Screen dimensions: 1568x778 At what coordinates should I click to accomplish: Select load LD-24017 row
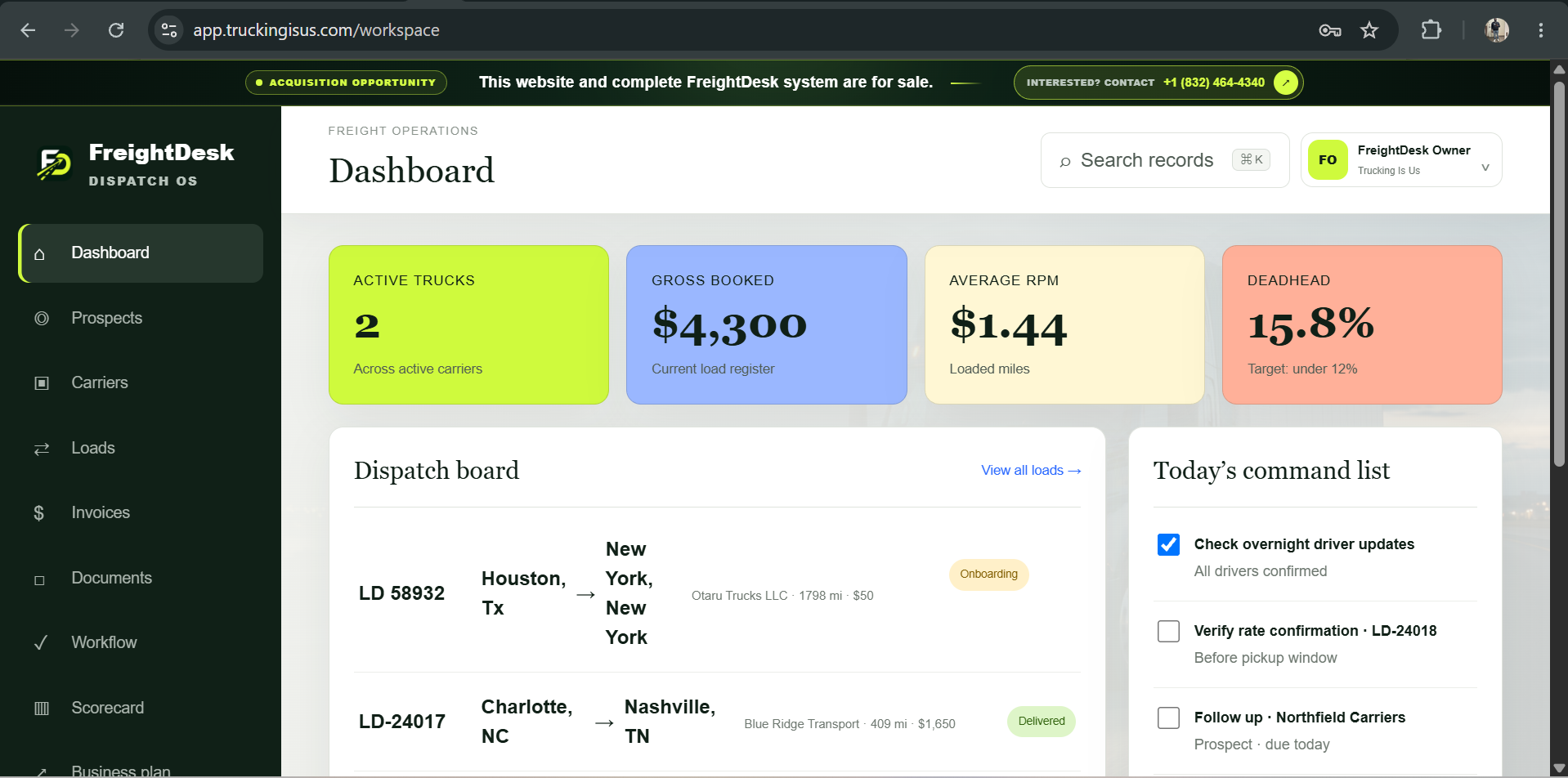click(x=717, y=722)
